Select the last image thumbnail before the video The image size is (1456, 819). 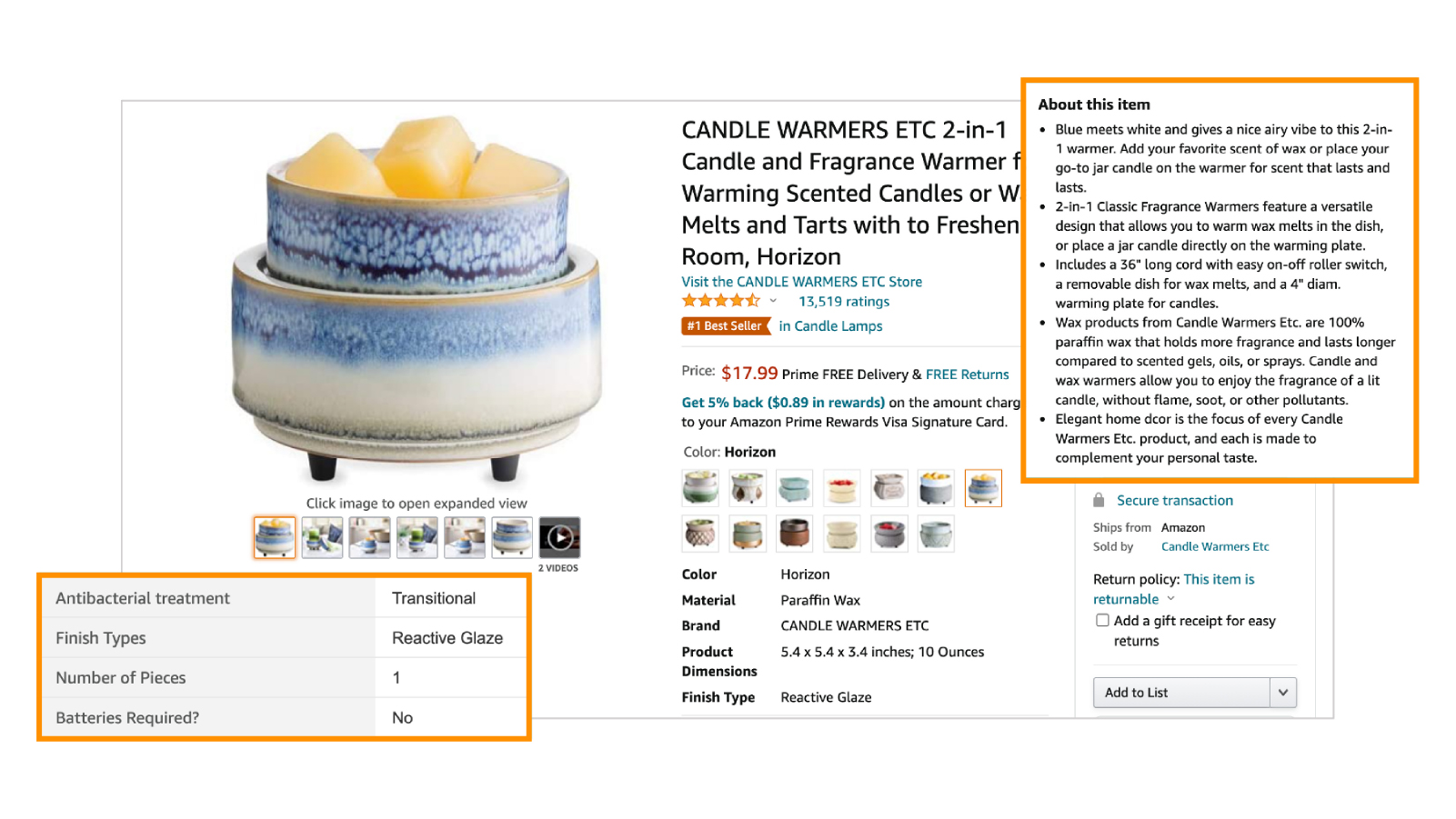512,537
